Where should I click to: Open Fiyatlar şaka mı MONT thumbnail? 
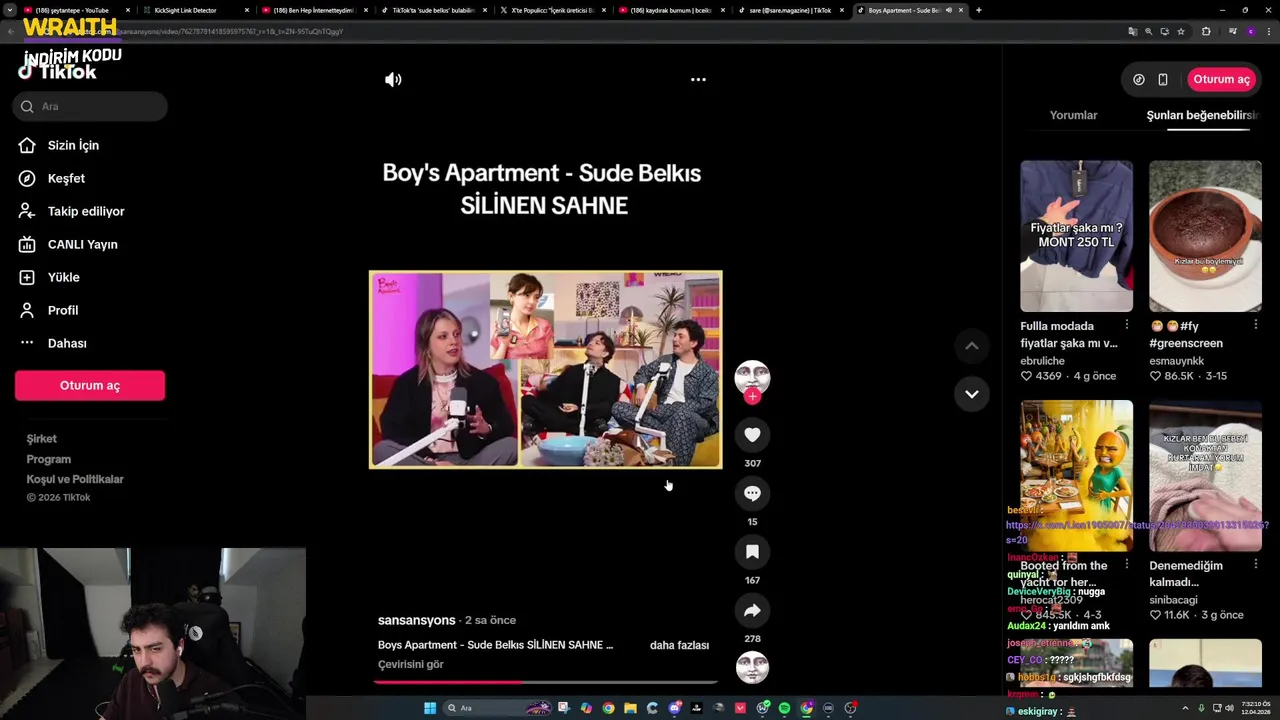pos(1076,236)
